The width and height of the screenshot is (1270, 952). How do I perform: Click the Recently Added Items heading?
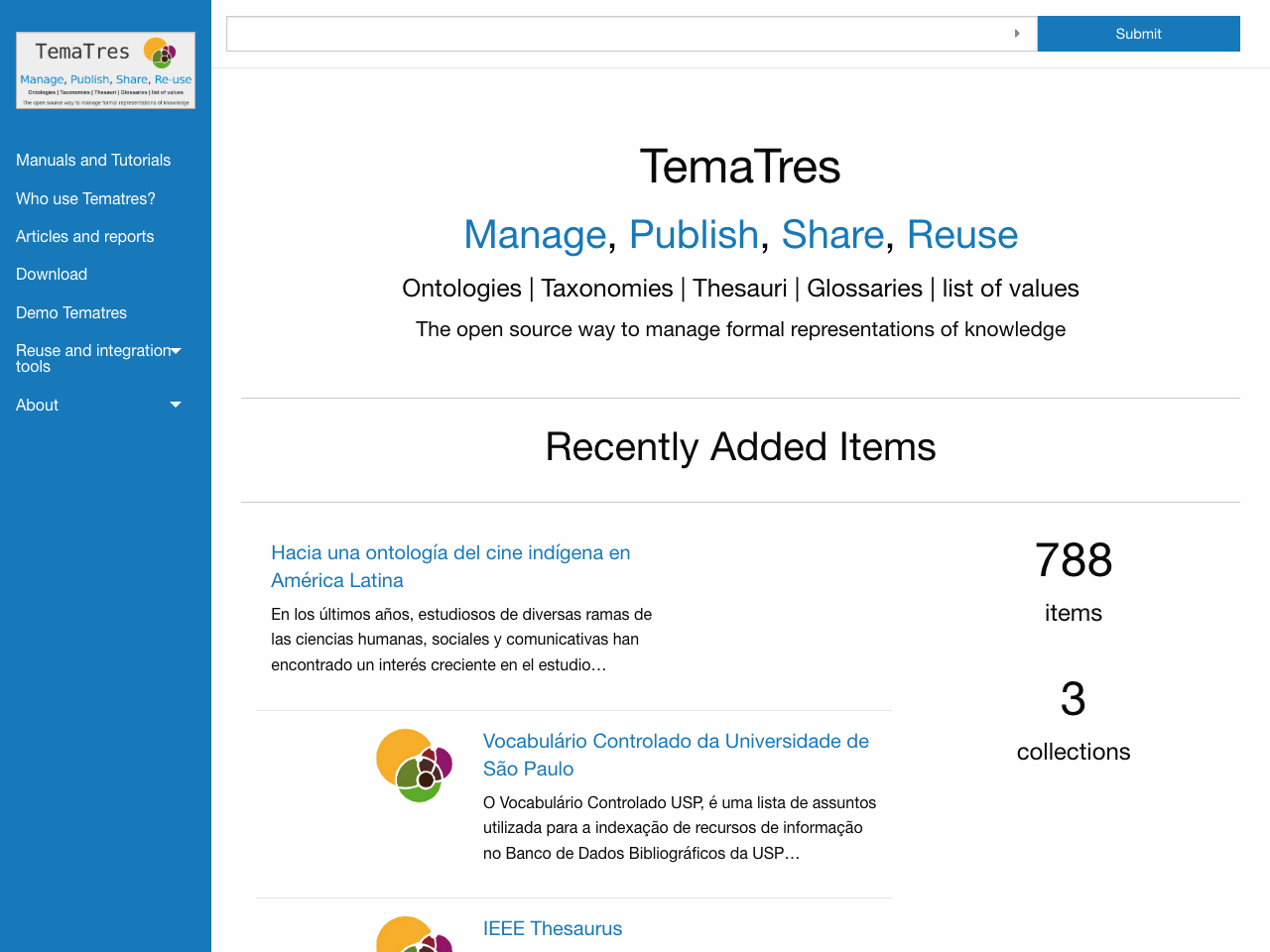(740, 447)
